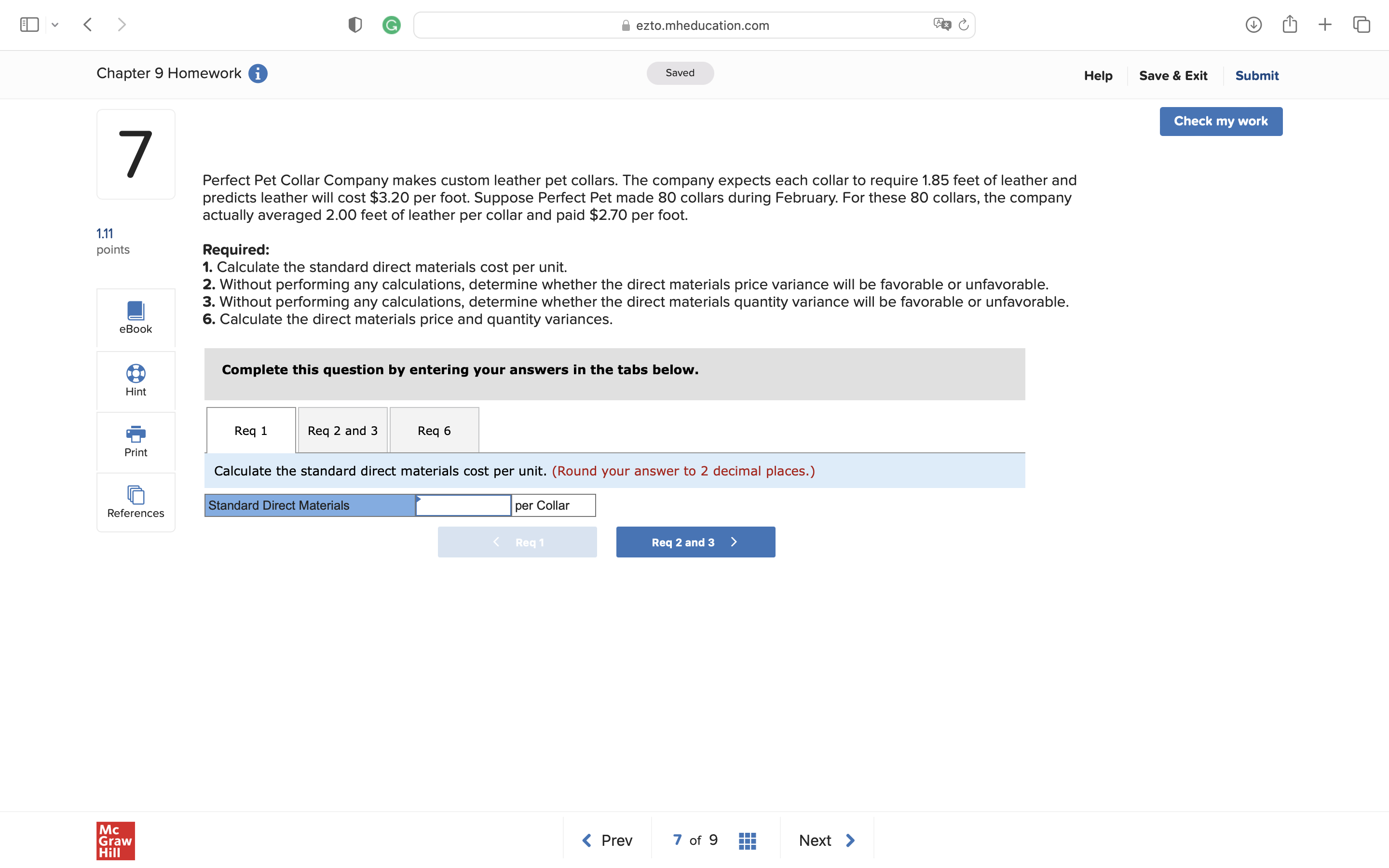Screen dimensions: 1389x868
Task: Click the Grammarly extension icon
Action: click(392, 25)
